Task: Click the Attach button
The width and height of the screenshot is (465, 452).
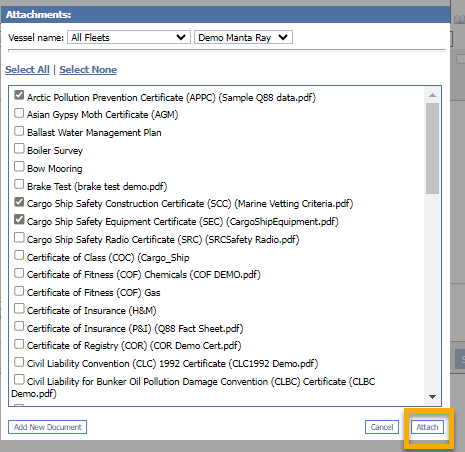Action: [x=427, y=427]
